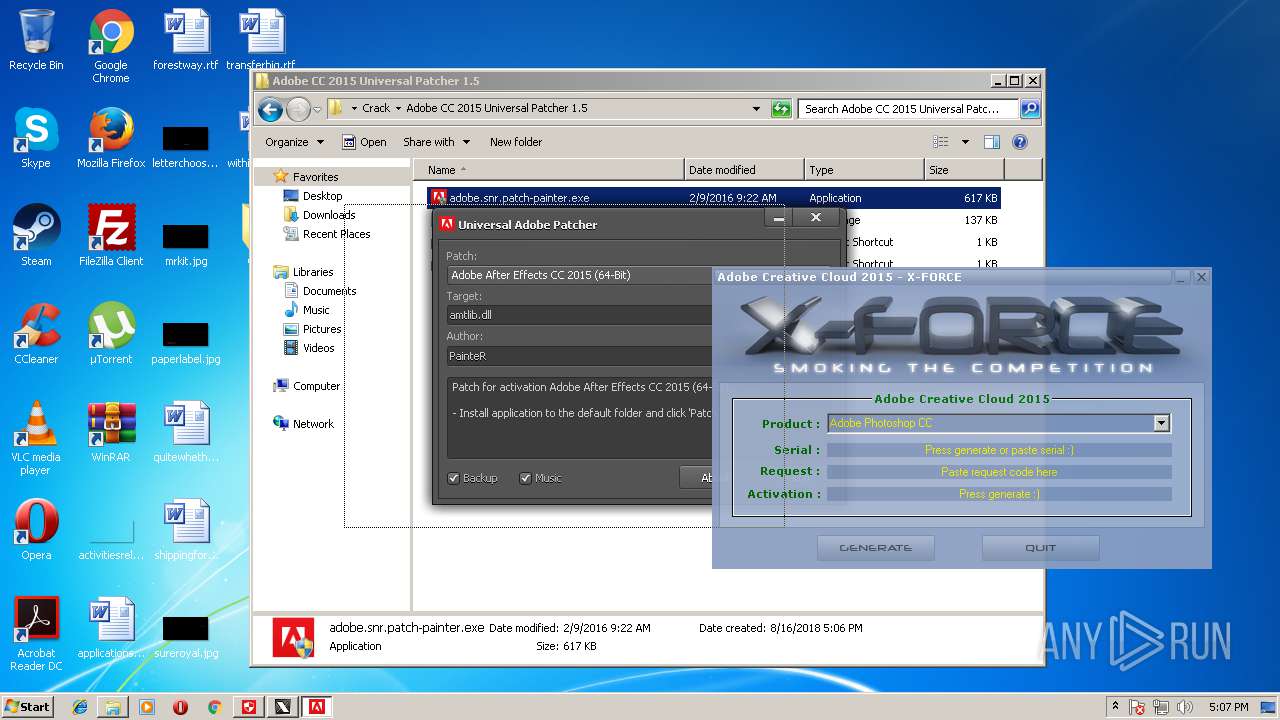Open Share with dropdown in Explorer
1280x720 pixels.
pos(436,142)
